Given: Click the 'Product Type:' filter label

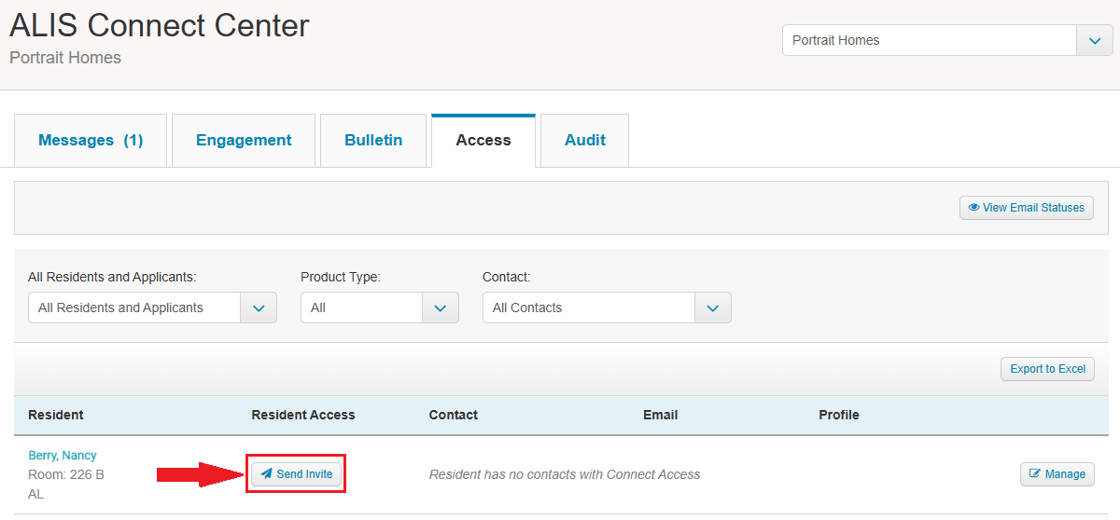Looking at the screenshot, I should coord(341,277).
